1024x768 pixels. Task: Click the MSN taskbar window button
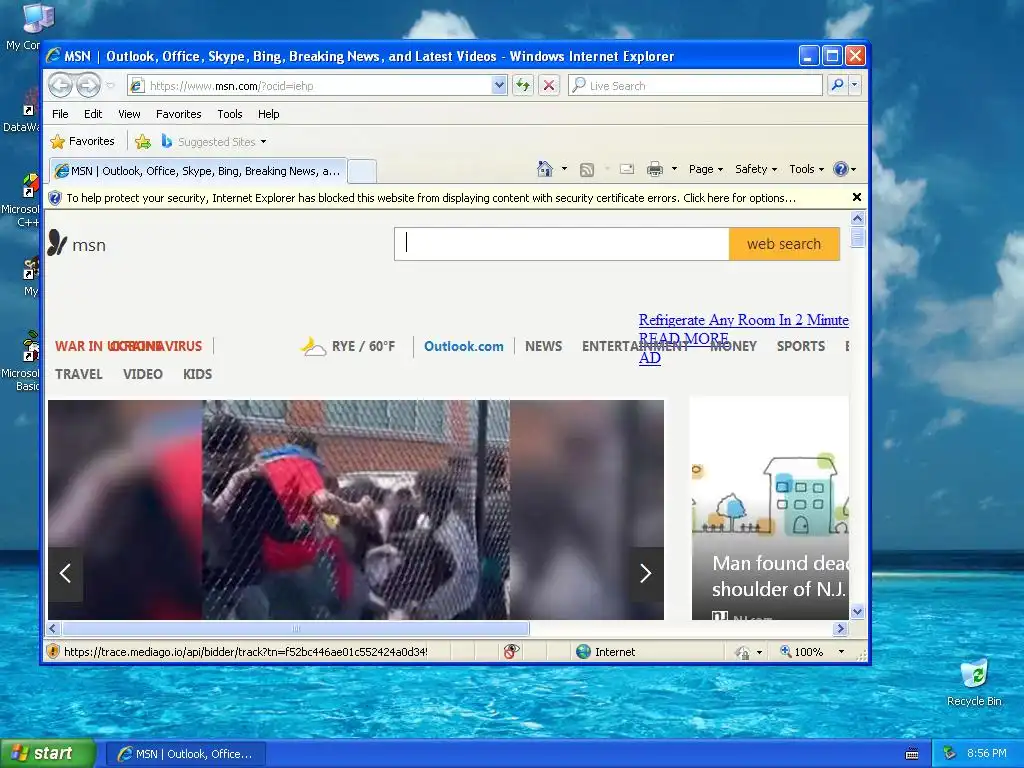(185, 754)
